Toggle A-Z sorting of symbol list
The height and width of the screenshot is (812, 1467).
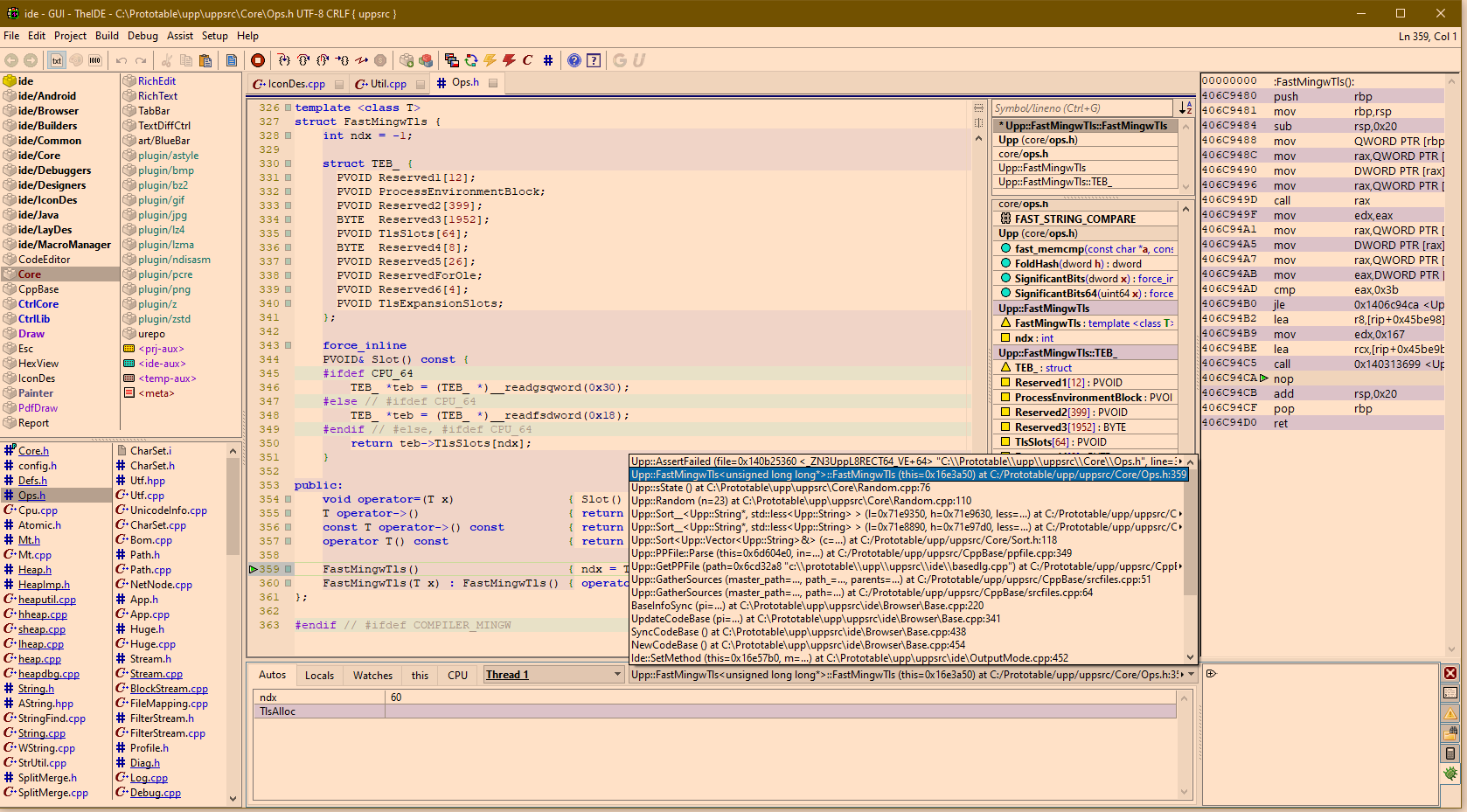(x=1185, y=108)
